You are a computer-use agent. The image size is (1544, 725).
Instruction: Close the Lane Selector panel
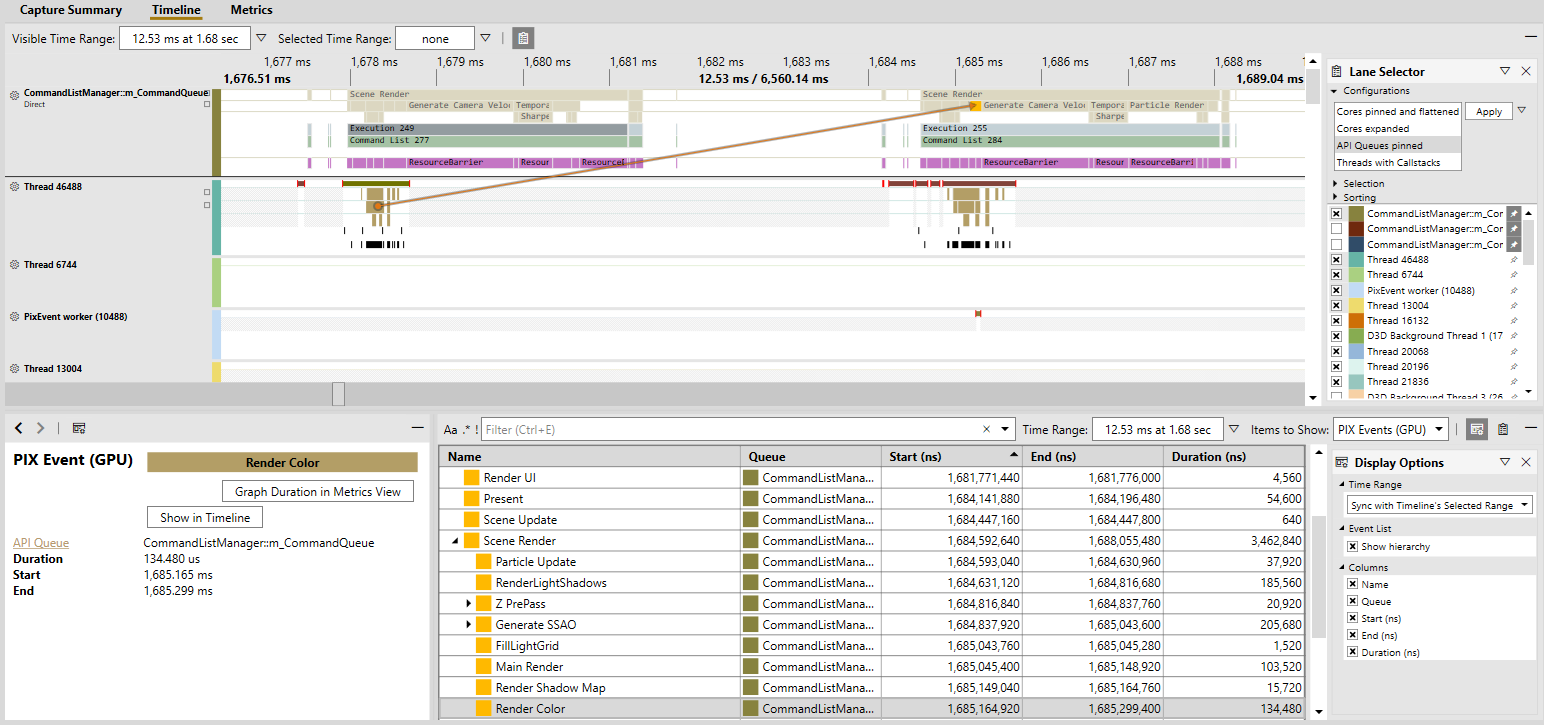[1526, 71]
